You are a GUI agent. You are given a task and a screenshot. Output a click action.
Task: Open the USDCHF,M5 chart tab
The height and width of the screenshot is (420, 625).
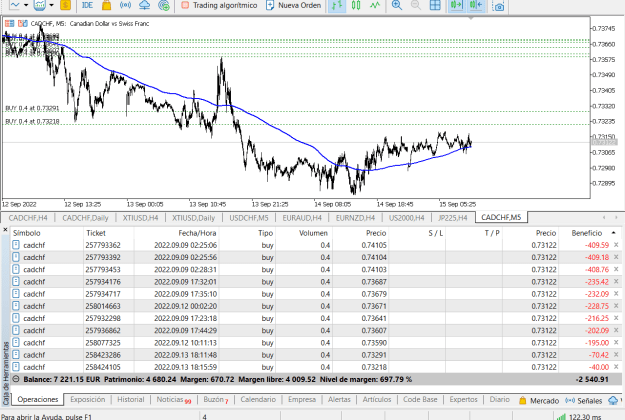pos(249,218)
